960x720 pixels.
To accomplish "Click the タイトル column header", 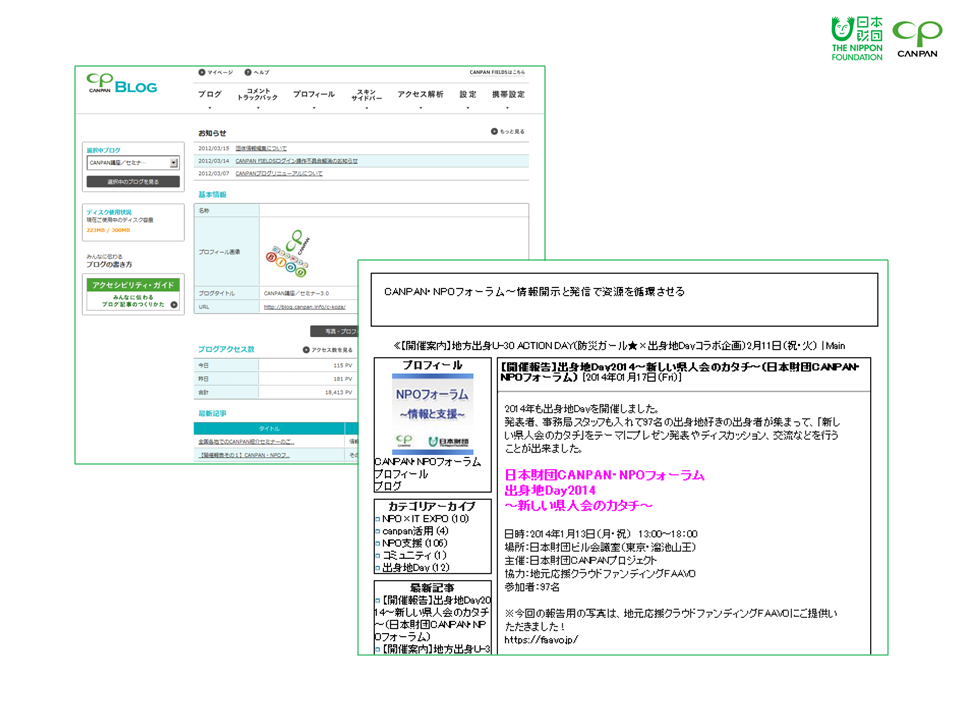I will pos(269,429).
